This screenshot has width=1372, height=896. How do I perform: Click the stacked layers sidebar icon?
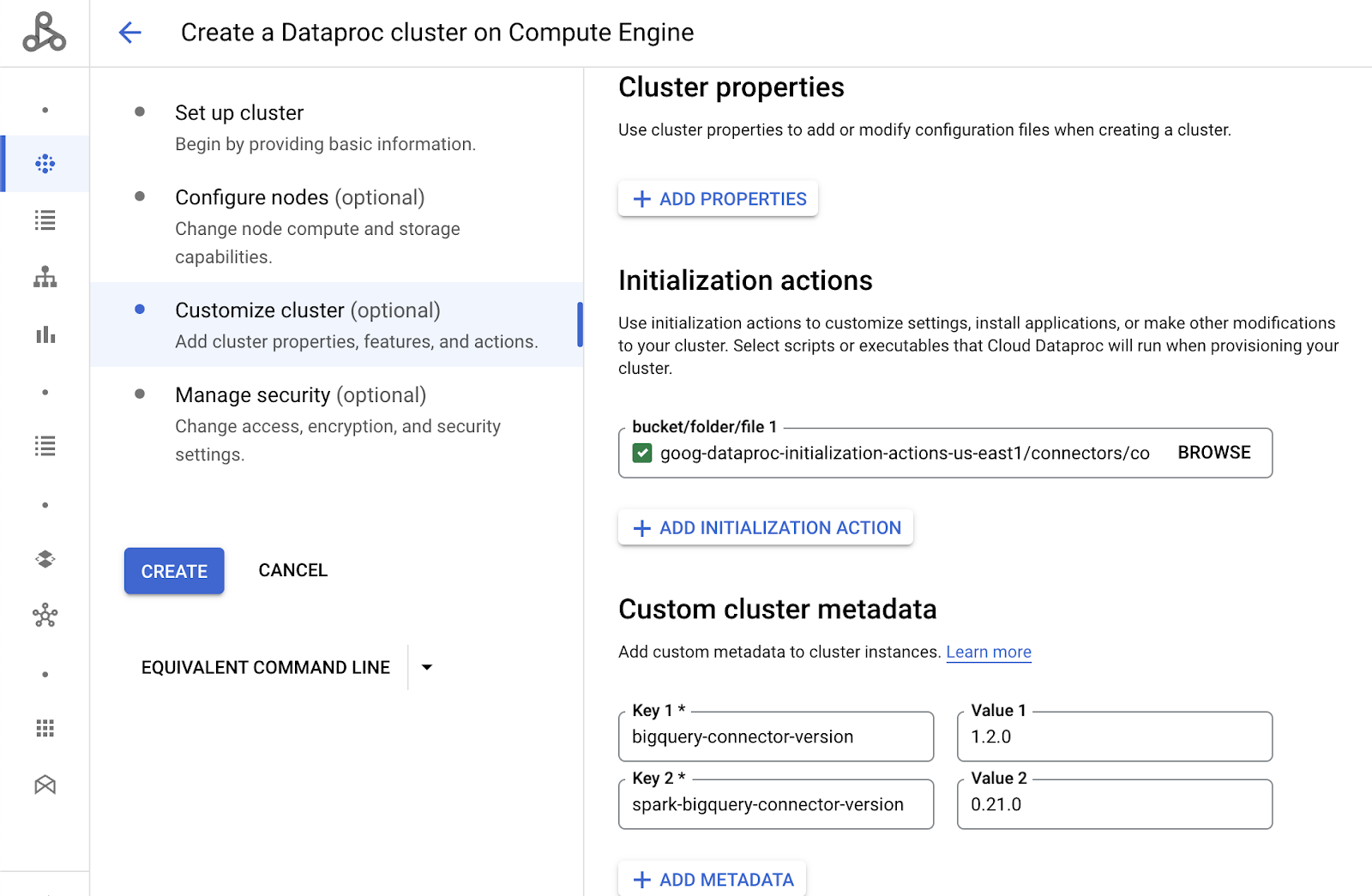(45, 559)
